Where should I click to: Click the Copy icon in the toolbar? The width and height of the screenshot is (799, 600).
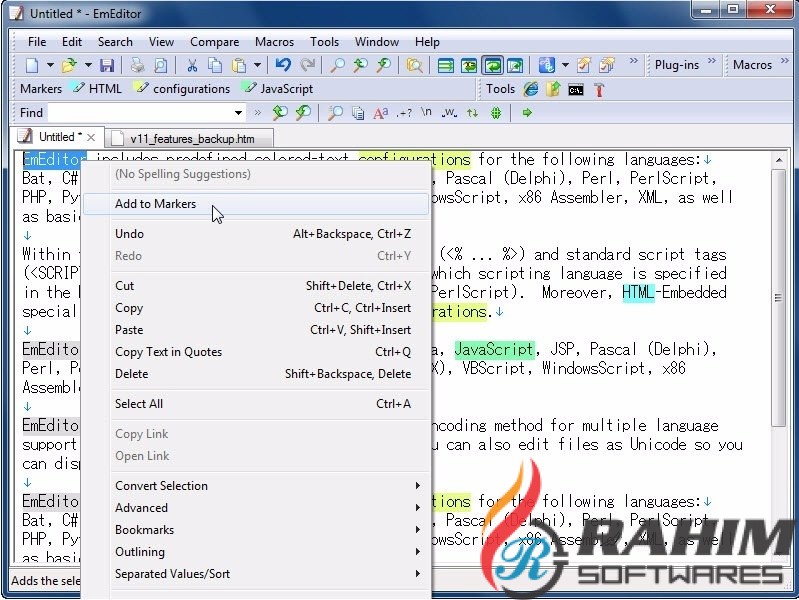[215, 65]
